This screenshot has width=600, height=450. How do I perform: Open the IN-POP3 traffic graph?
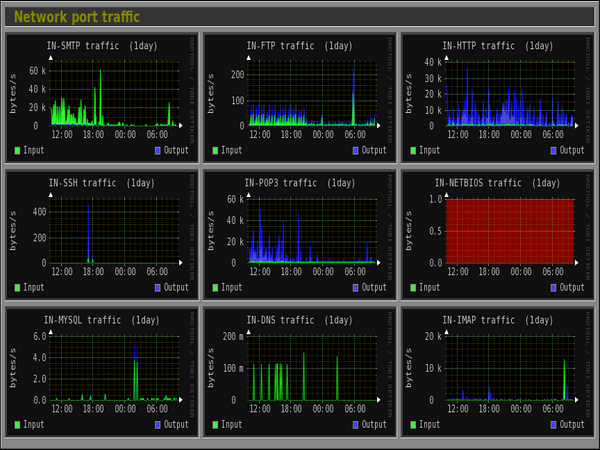[299, 232]
